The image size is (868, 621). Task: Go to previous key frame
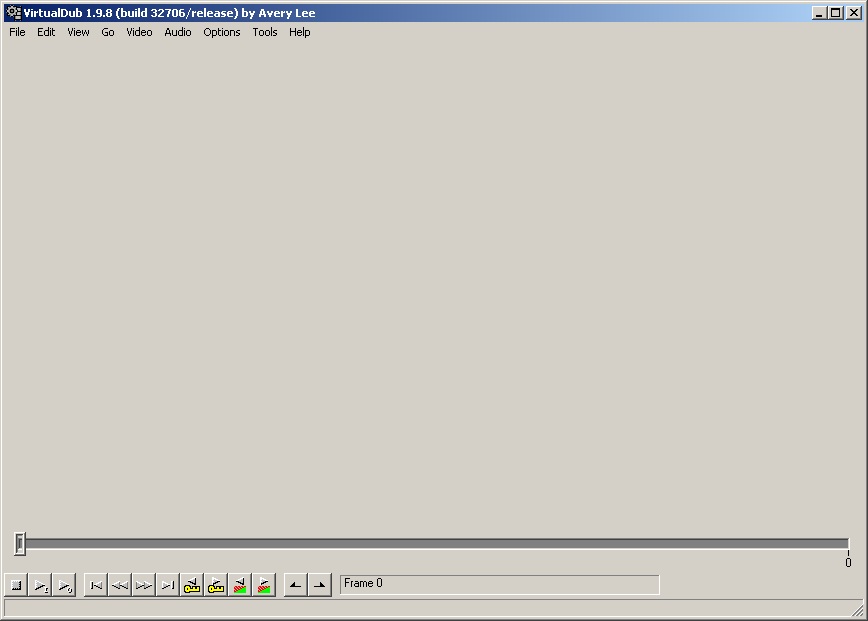tap(192, 585)
